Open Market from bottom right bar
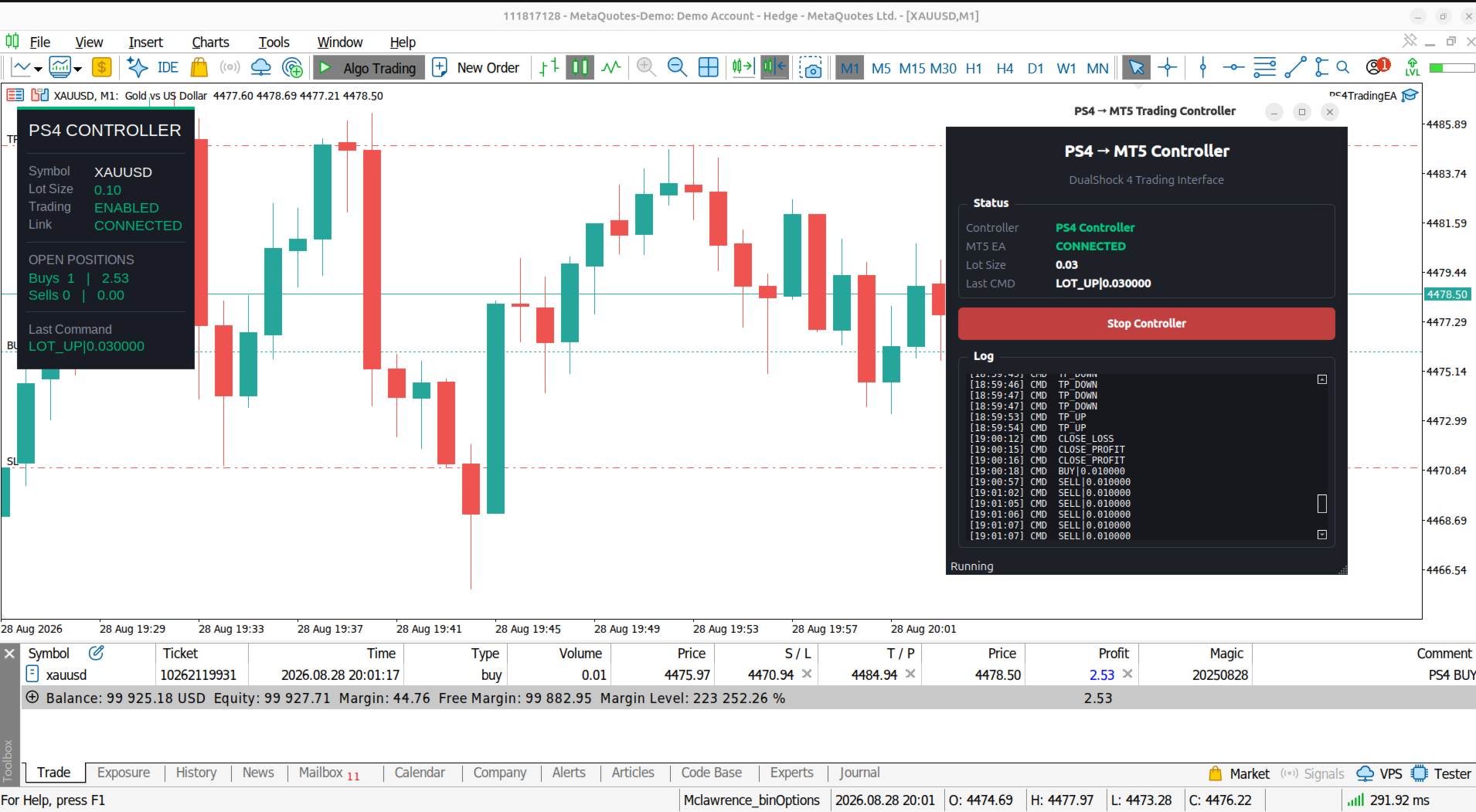 1239,773
